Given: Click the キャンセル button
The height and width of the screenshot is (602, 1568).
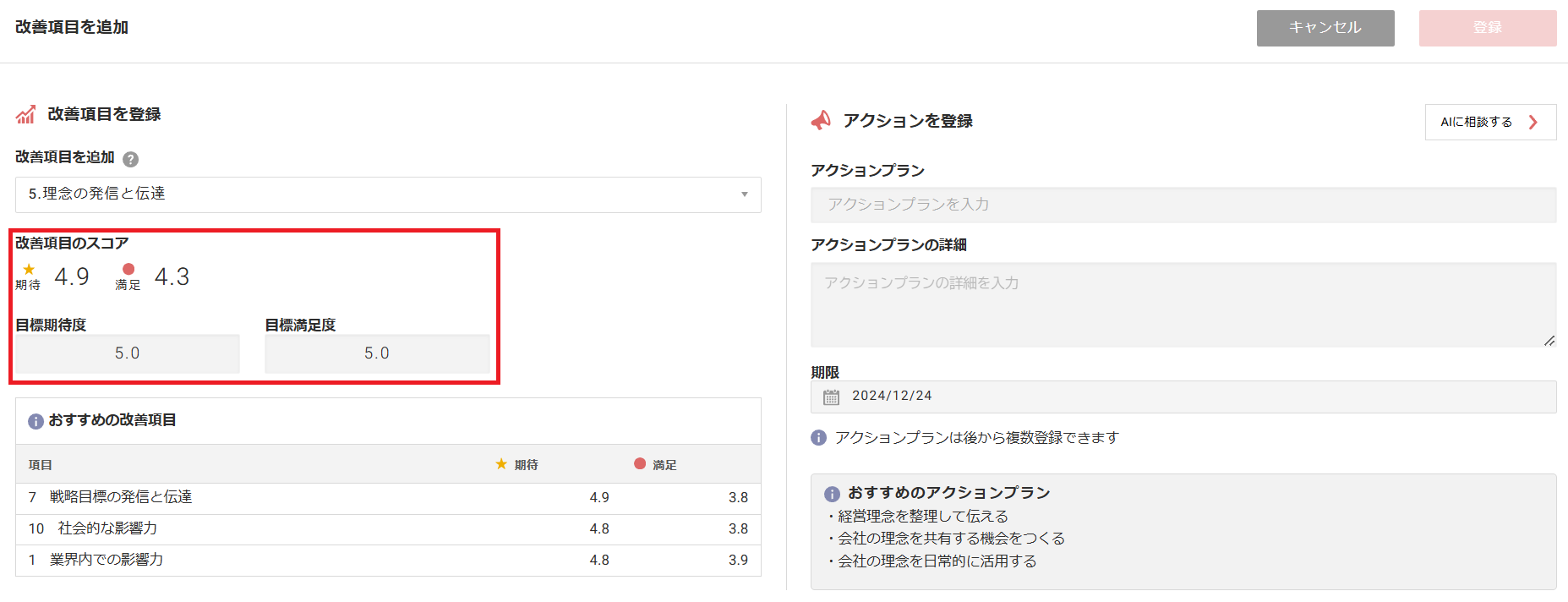Looking at the screenshot, I should pyautogui.click(x=1325, y=28).
